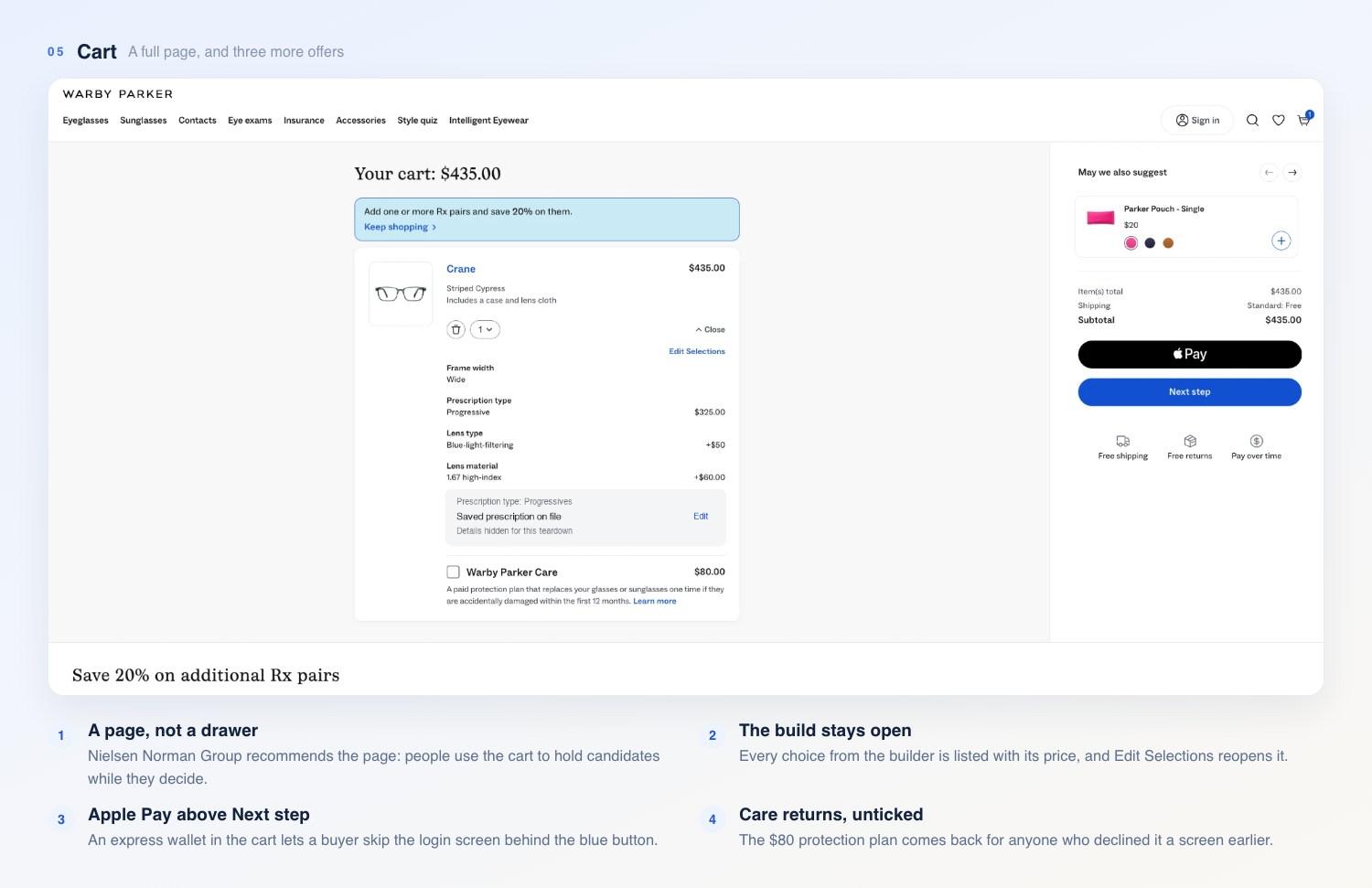Select the brown pouch color swatch
1372x888 pixels.
[x=1168, y=243]
